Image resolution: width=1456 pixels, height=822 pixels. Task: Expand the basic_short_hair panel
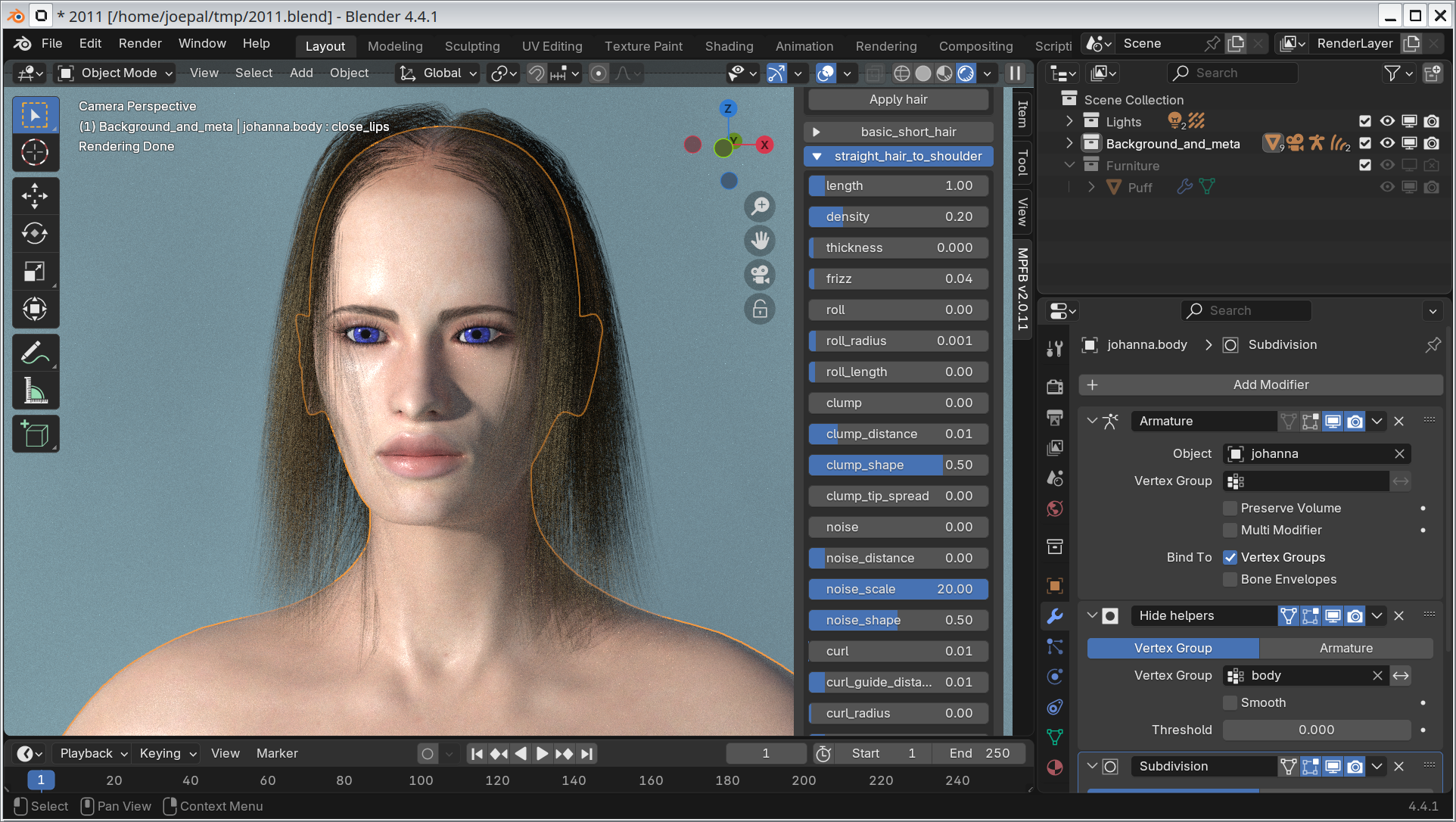[898, 132]
